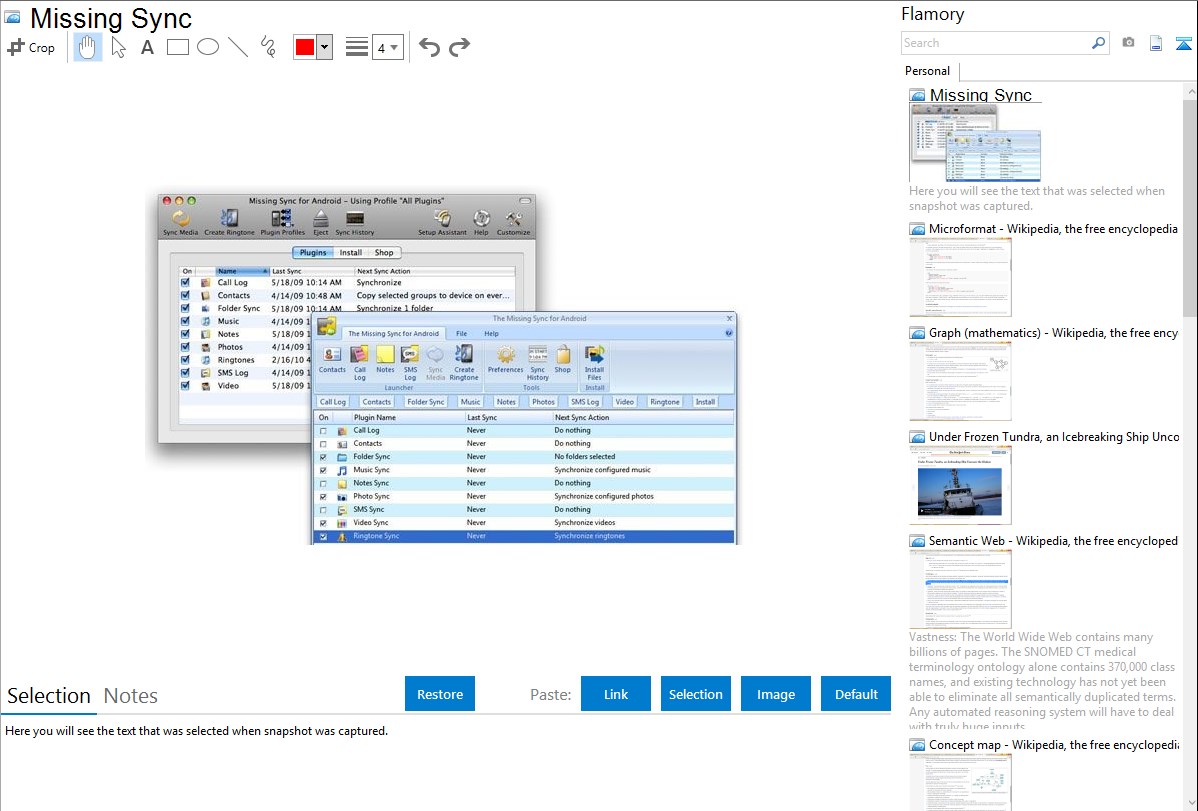The height and width of the screenshot is (811, 1198).
Task: Click the Default paste button
Action: click(856, 694)
